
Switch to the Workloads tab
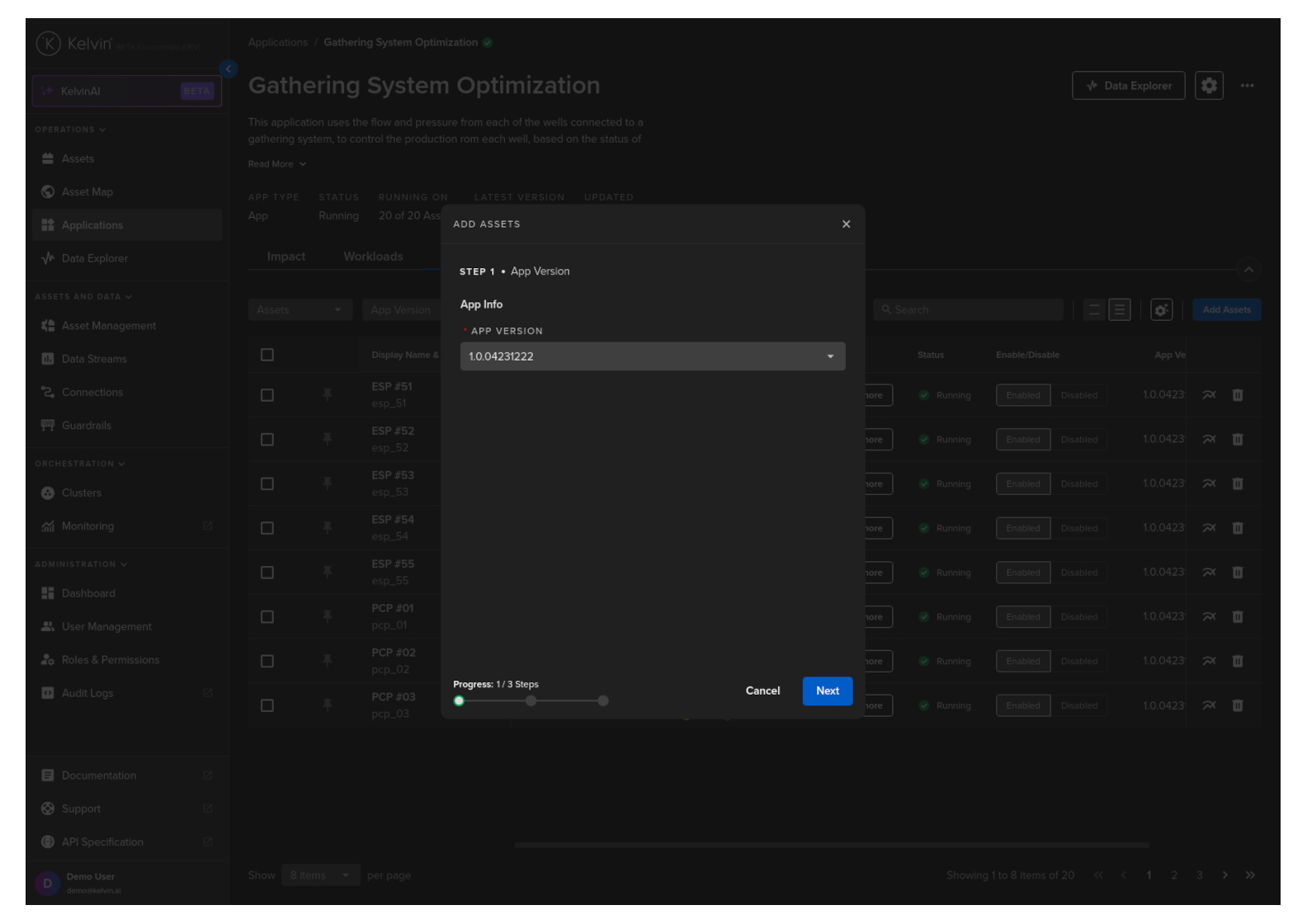(x=373, y=257)
